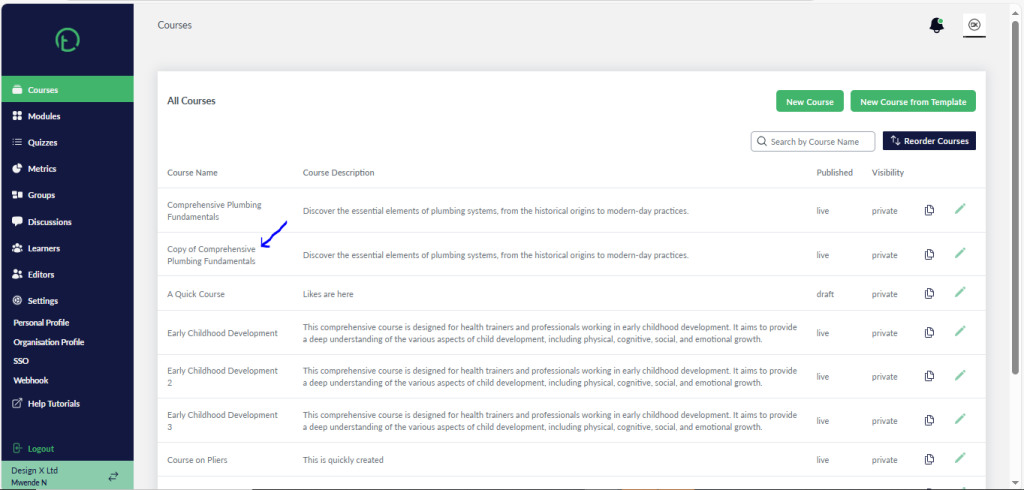Image resolution: width=1024 pixels, height=490 pixels.
Task: Edit Copy of Comprehensive Plumbing Fundamentals pencil
Action: (x=959, y=253)
